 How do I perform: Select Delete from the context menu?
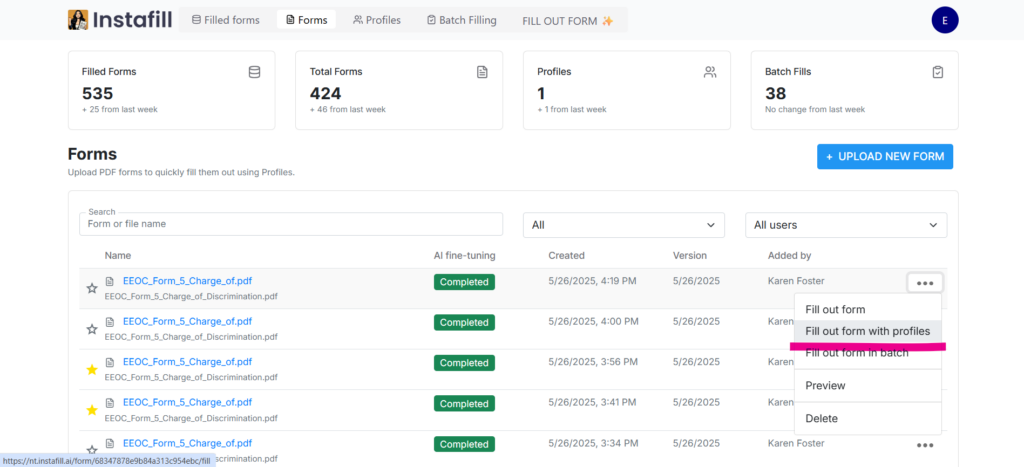868,418
